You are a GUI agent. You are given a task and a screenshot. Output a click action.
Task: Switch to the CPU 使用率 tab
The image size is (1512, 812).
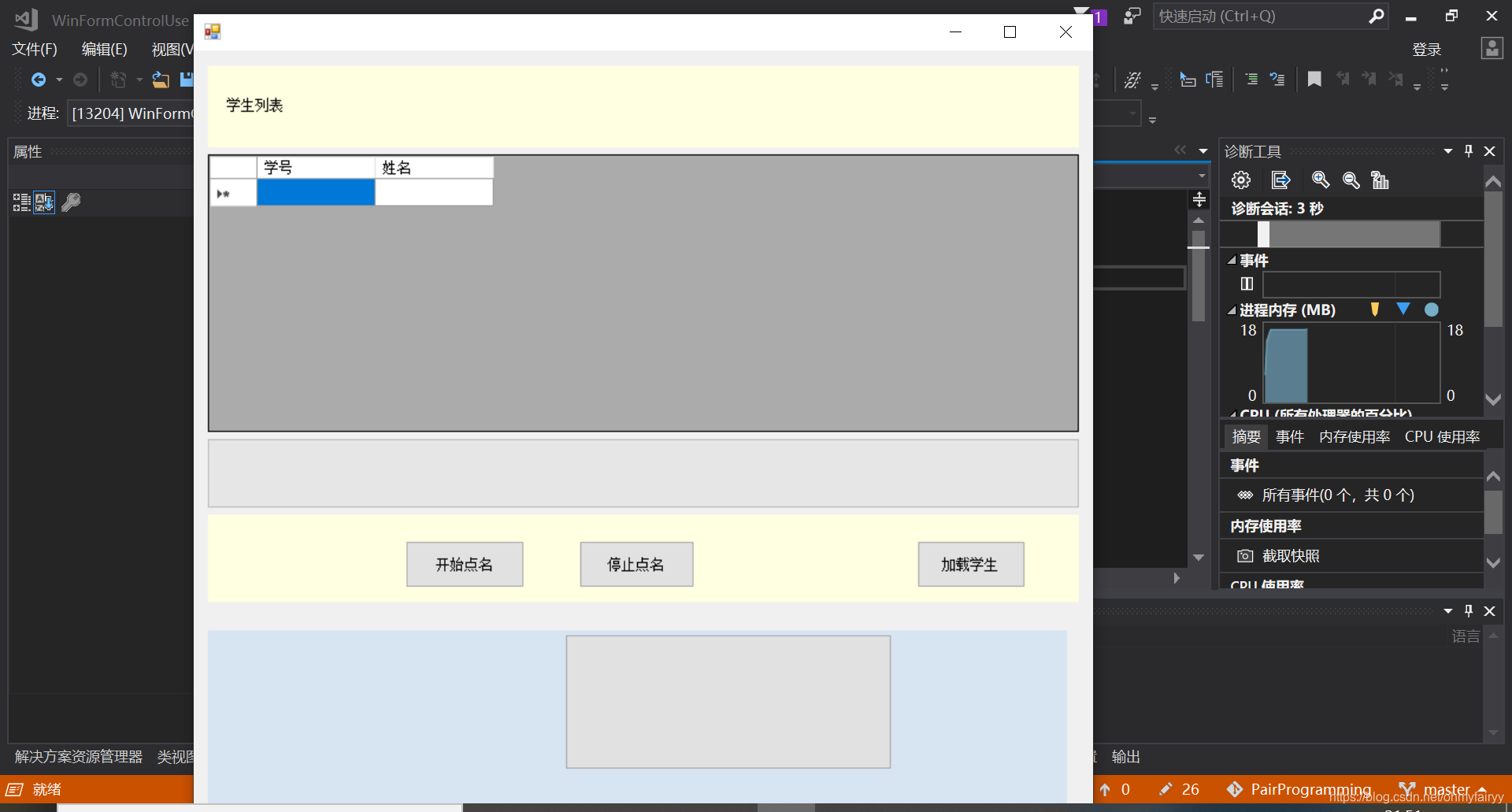point(1442,436)
